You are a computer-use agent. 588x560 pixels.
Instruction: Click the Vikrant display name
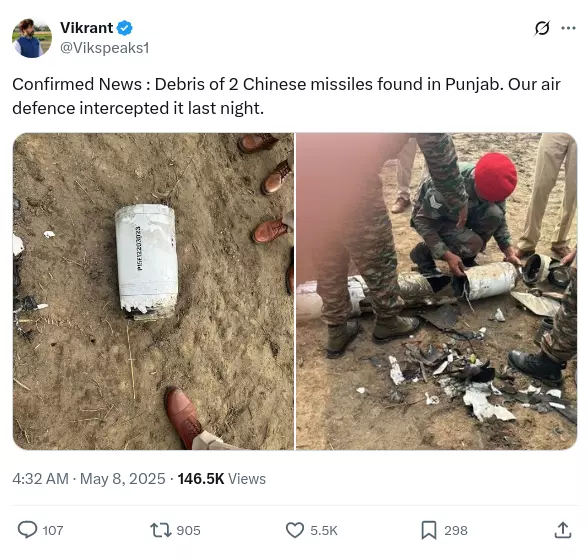86,28
